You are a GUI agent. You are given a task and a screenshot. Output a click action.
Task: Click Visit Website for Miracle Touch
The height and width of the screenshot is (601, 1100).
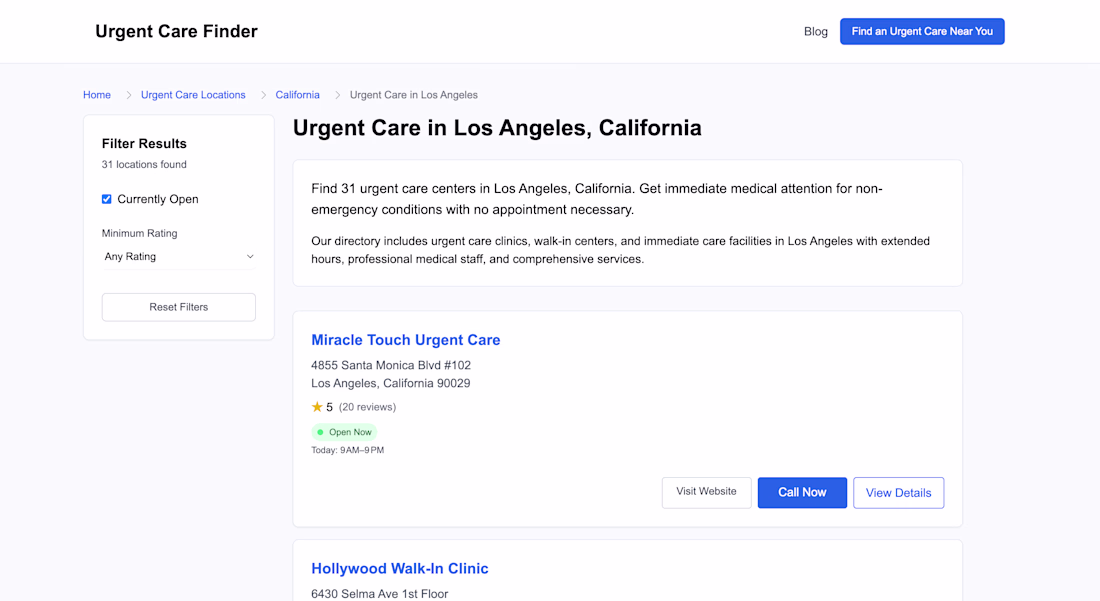pyautogui.click(x=706, y=492)
